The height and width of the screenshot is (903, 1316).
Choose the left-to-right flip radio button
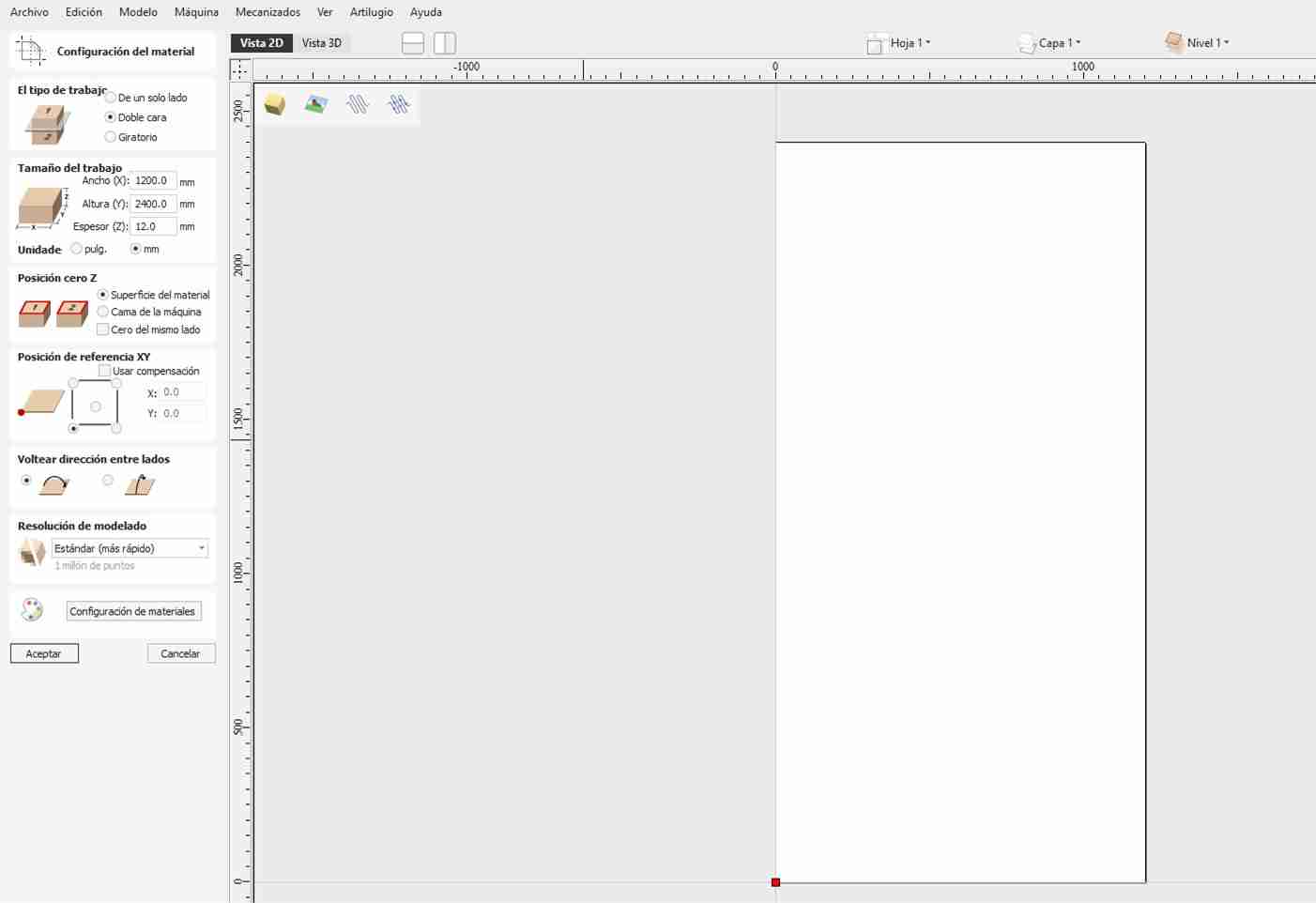click(26, 481)
